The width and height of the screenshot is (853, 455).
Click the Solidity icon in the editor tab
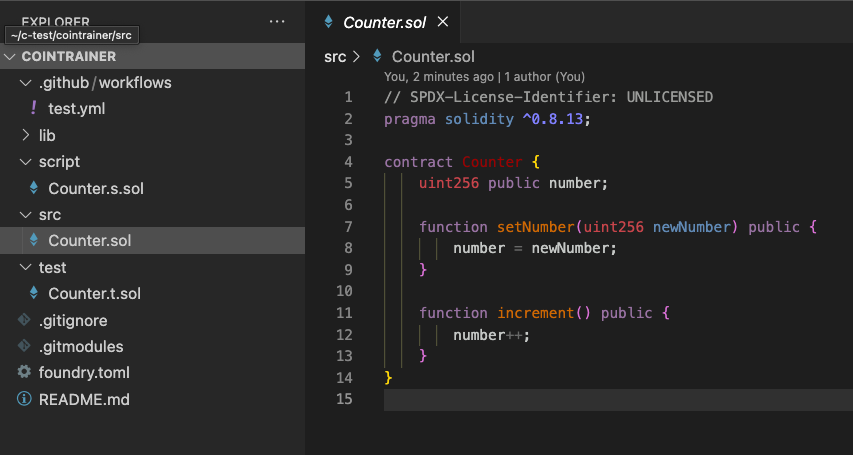coord(329,22)
